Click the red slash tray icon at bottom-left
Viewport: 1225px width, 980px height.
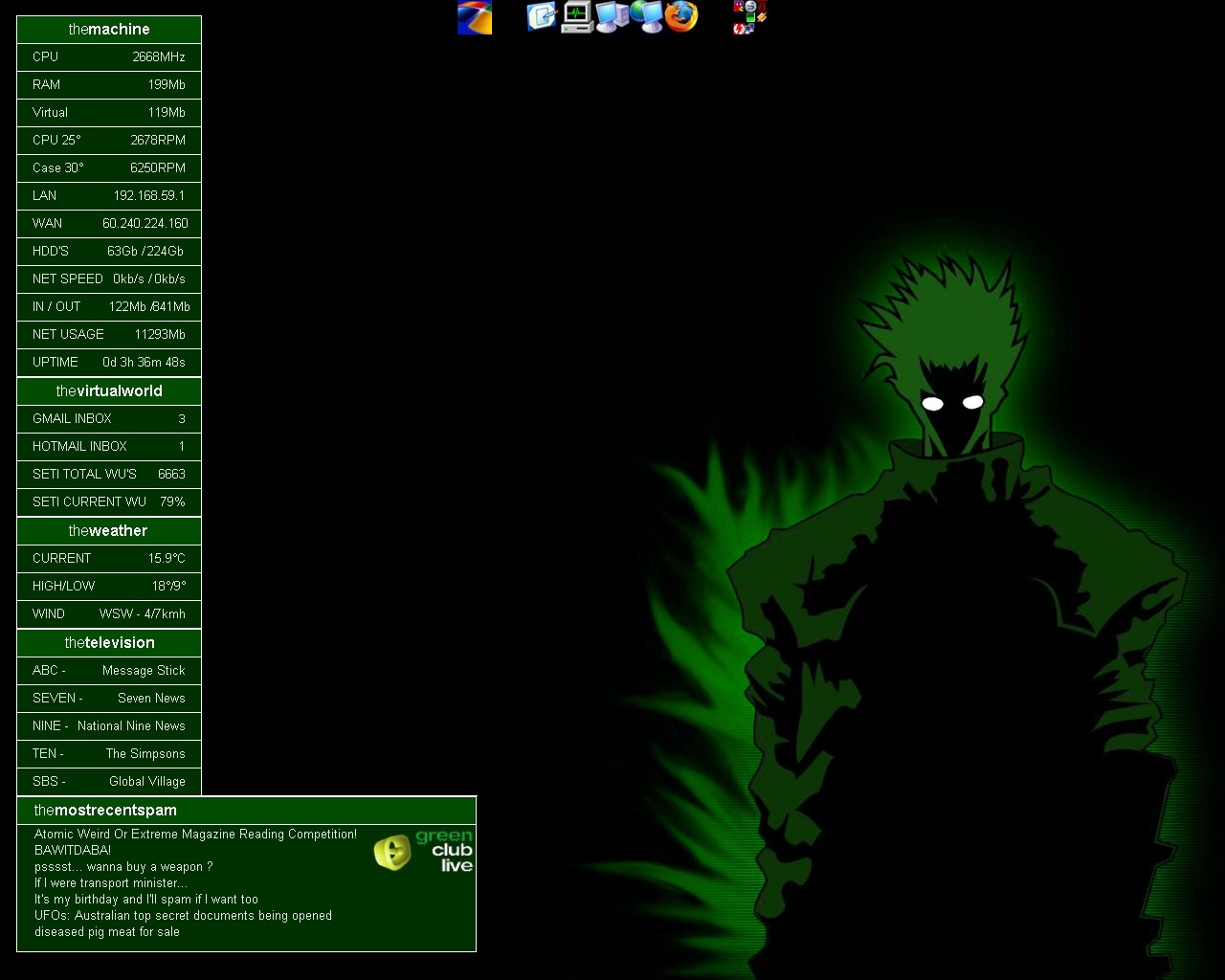[739, 29]
